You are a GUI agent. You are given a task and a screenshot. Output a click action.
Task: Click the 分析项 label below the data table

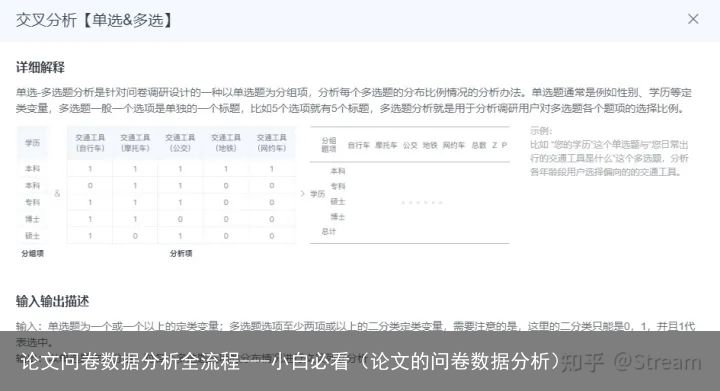(181, 253)
